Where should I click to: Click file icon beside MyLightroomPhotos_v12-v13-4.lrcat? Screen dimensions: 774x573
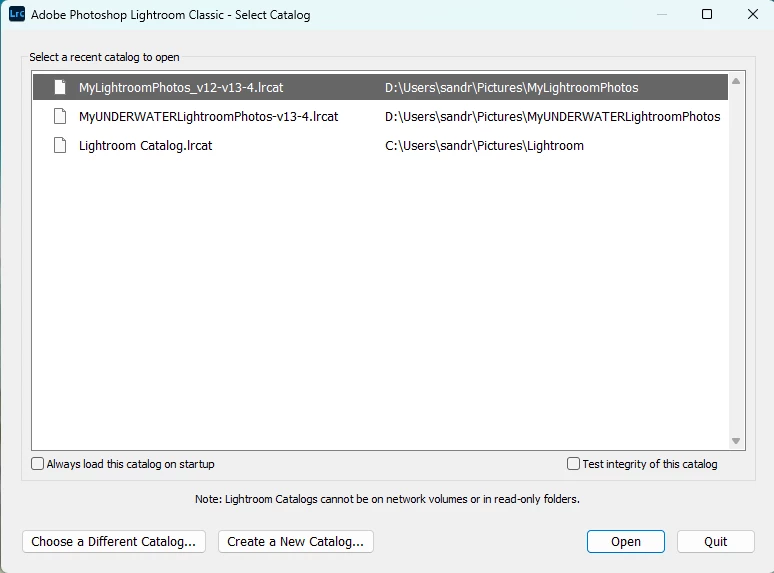pos(60,87)
